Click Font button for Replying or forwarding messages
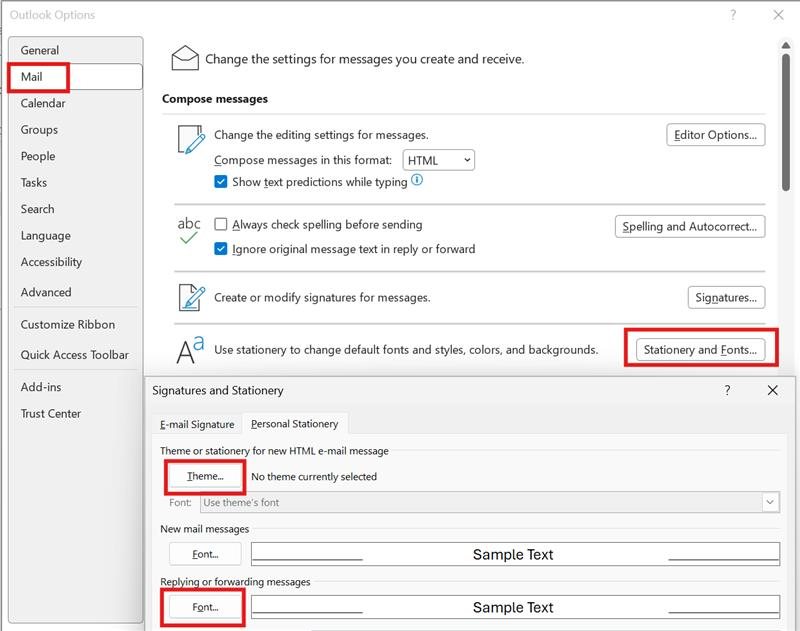This screenshot has height=631, width=800. 205,607
